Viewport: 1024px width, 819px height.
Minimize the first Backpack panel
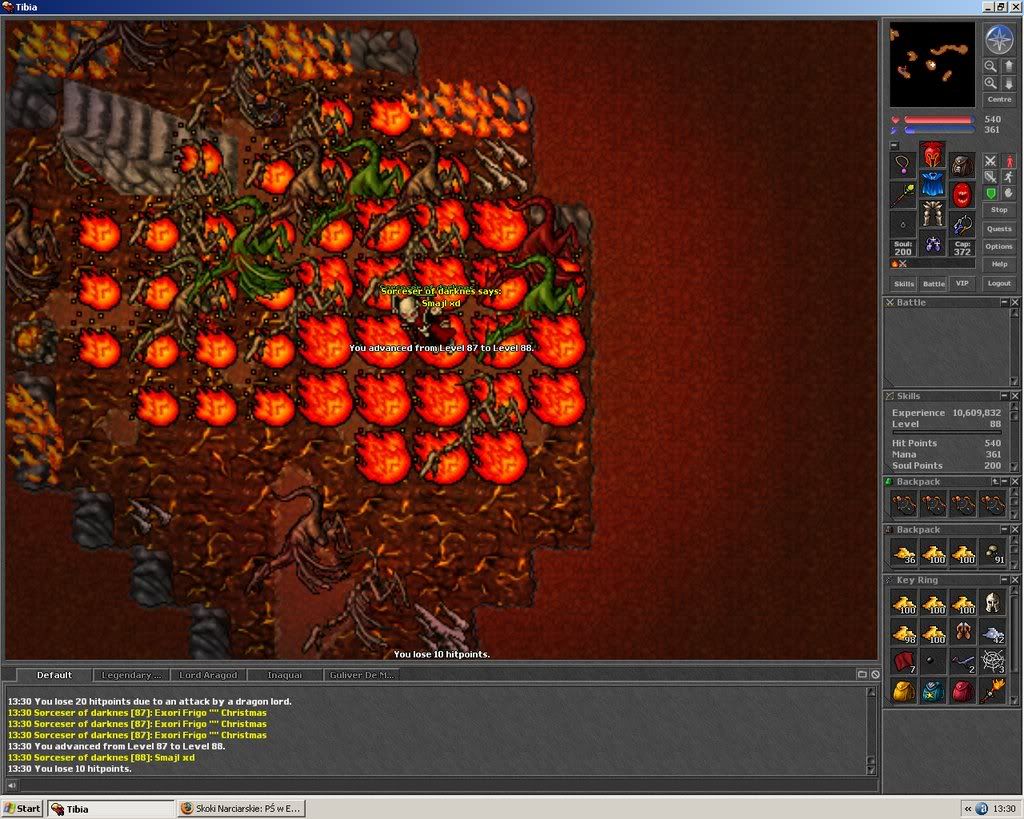pyautogui.click(x=1004, y=481)
